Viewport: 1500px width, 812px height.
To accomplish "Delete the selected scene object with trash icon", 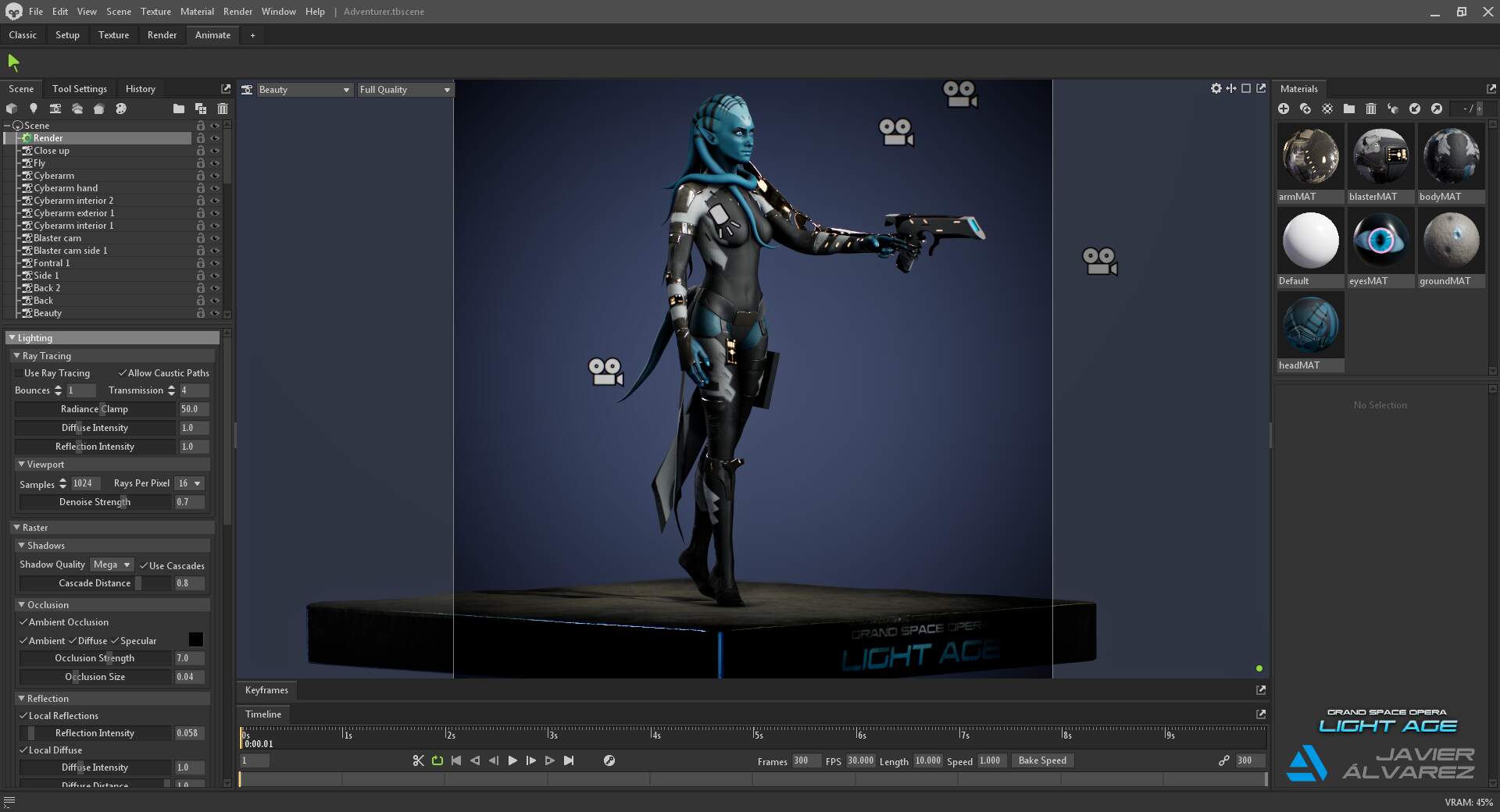I will click(x=223, y=109).
